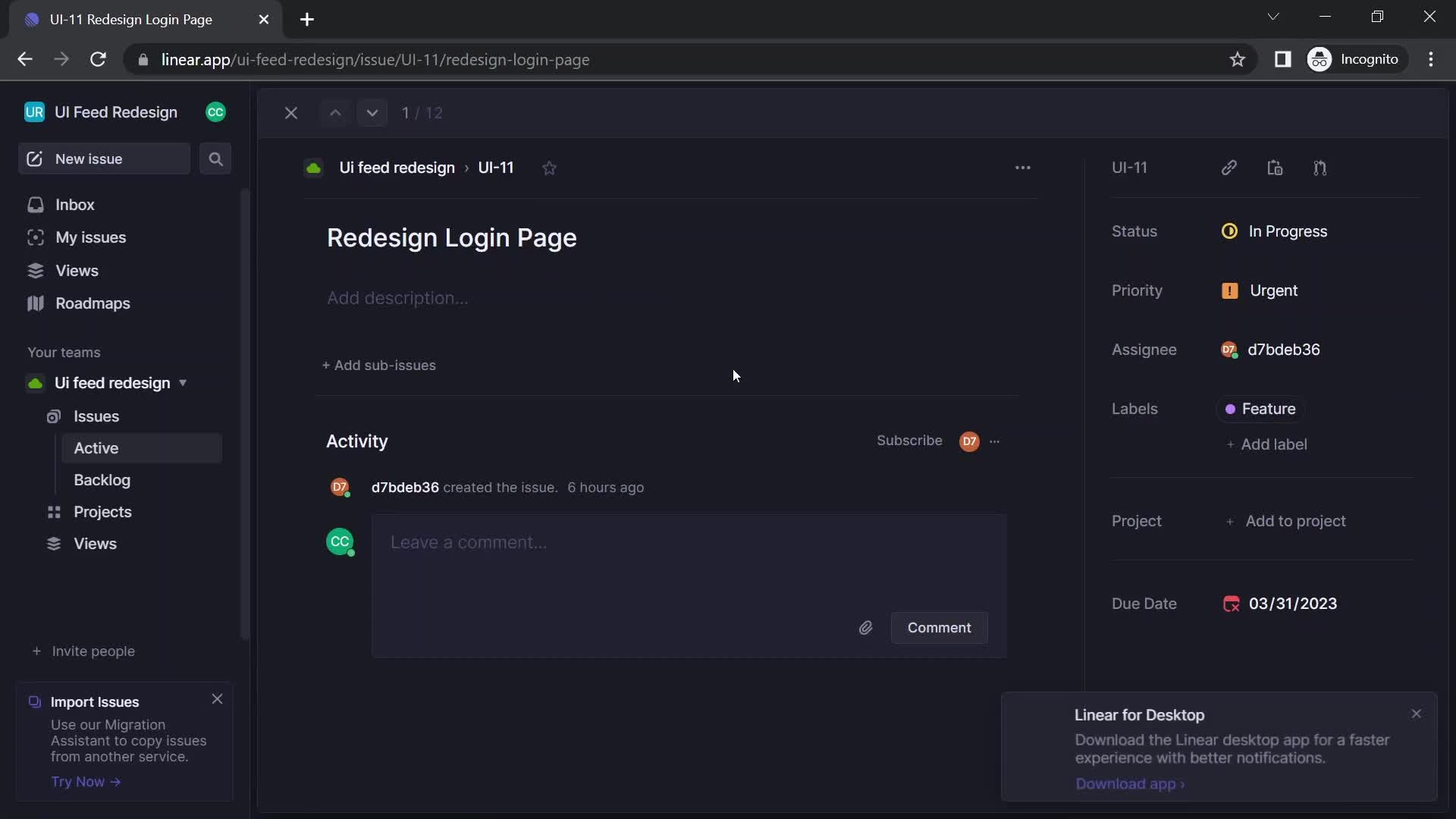1456x819 pixels.
Task: Select Active issues view in sidebar
Action: pos(96,447)
